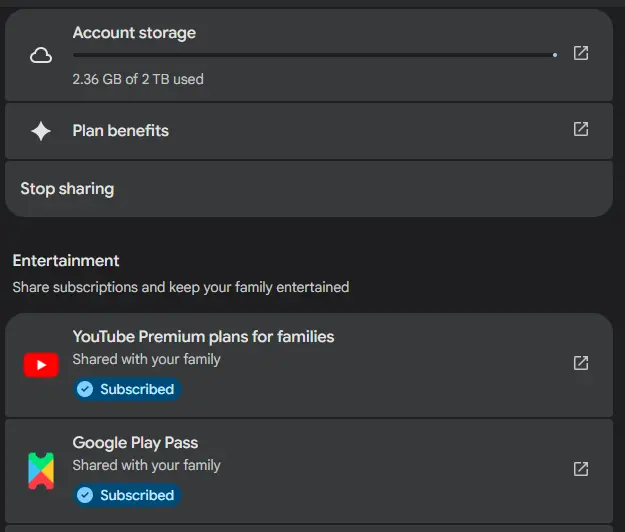Screen dimensions: 625x532
Task: Click 'Shared with your family' under Google Play Pass
Action: pos(146,465)
